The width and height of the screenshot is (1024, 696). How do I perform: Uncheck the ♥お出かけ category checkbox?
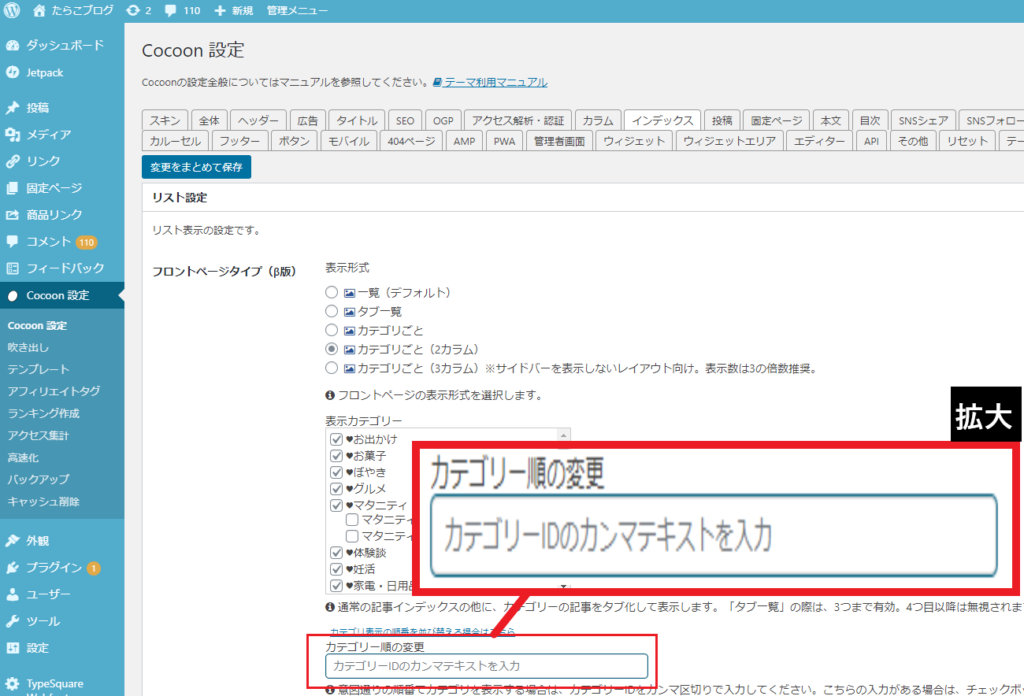click(x=336, y=439)
